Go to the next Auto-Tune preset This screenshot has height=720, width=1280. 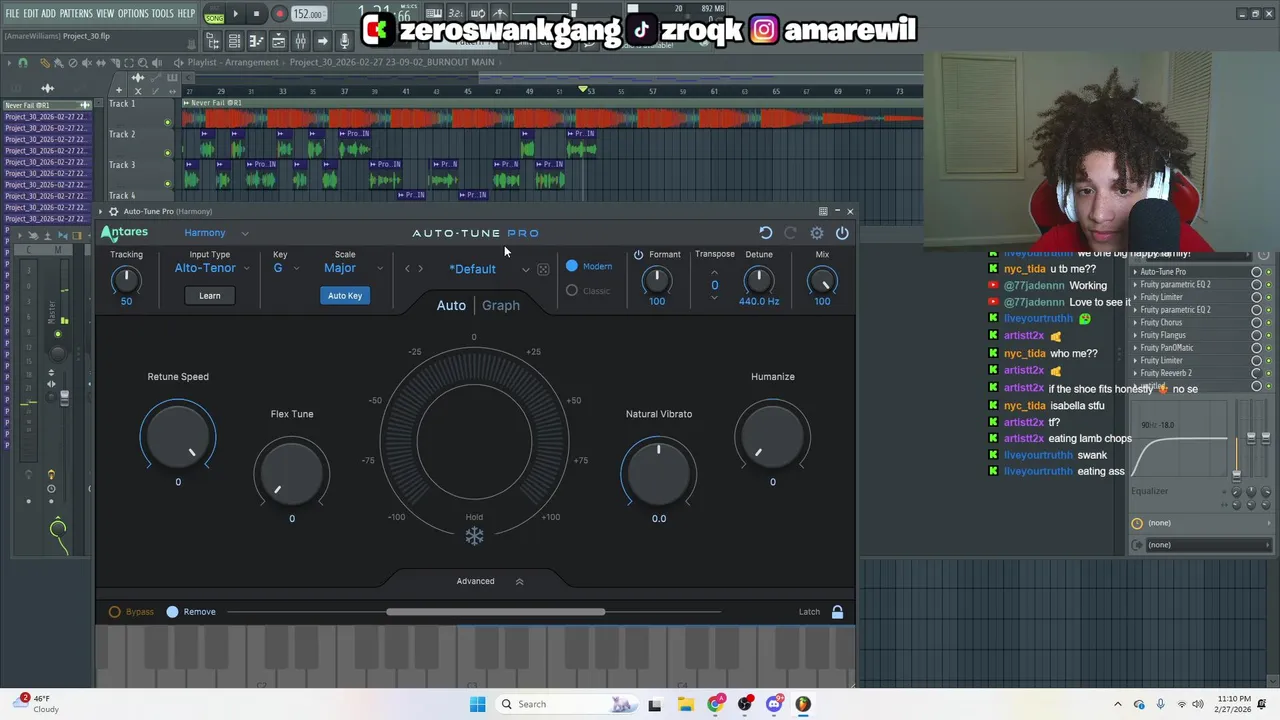pos(420,269)
